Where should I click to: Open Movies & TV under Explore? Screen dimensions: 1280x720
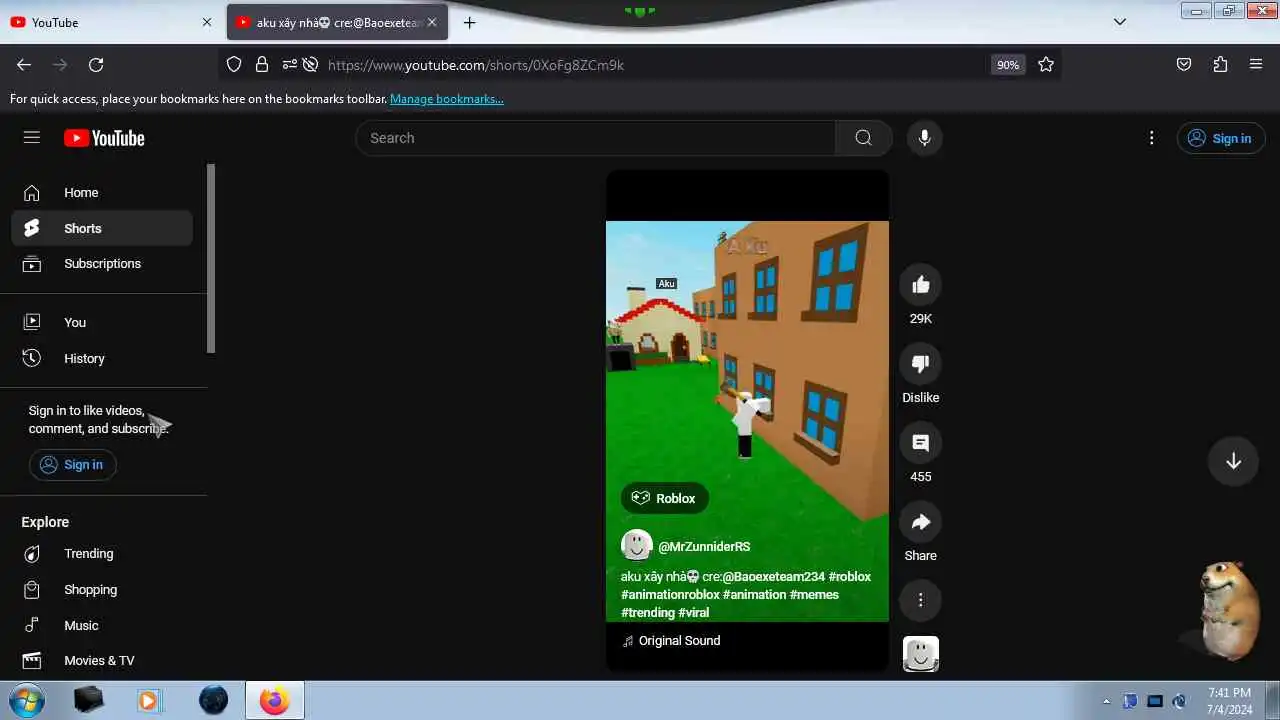[102, 661]
